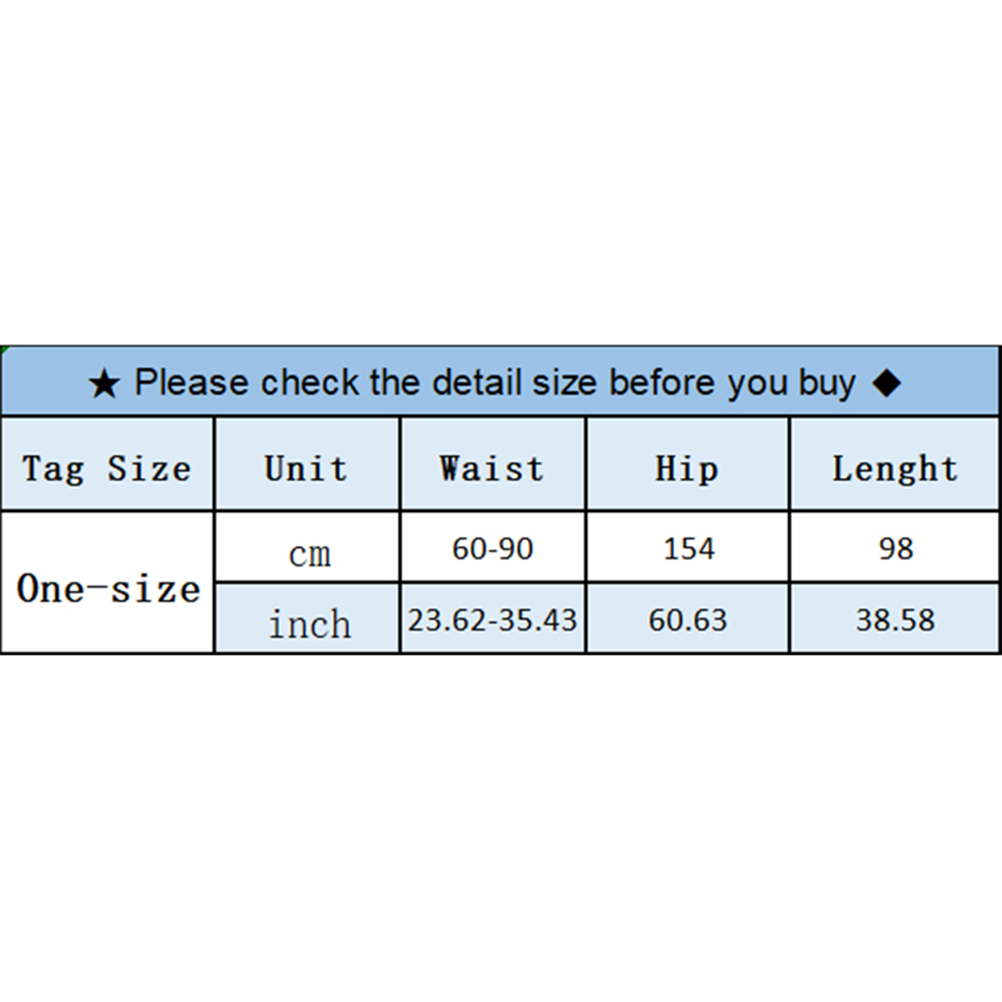This screenshot has width=1002, height=1002.
Task: Click the 'Waist' column header
Action: (492, 468)
